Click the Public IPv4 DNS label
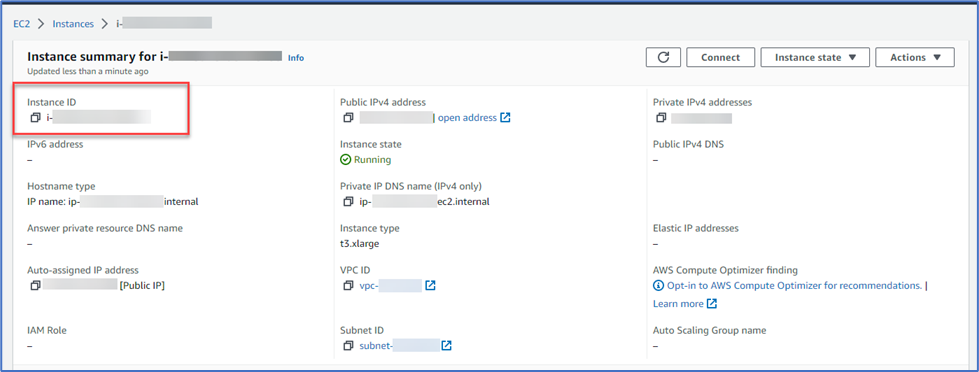 click(x=689, y=144)
